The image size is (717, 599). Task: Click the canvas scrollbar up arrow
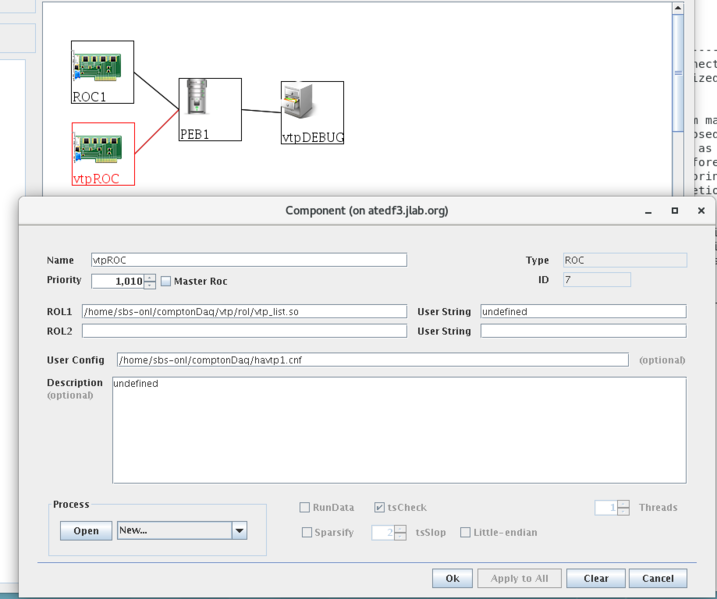pyautogui.click(x=678, y=8)
